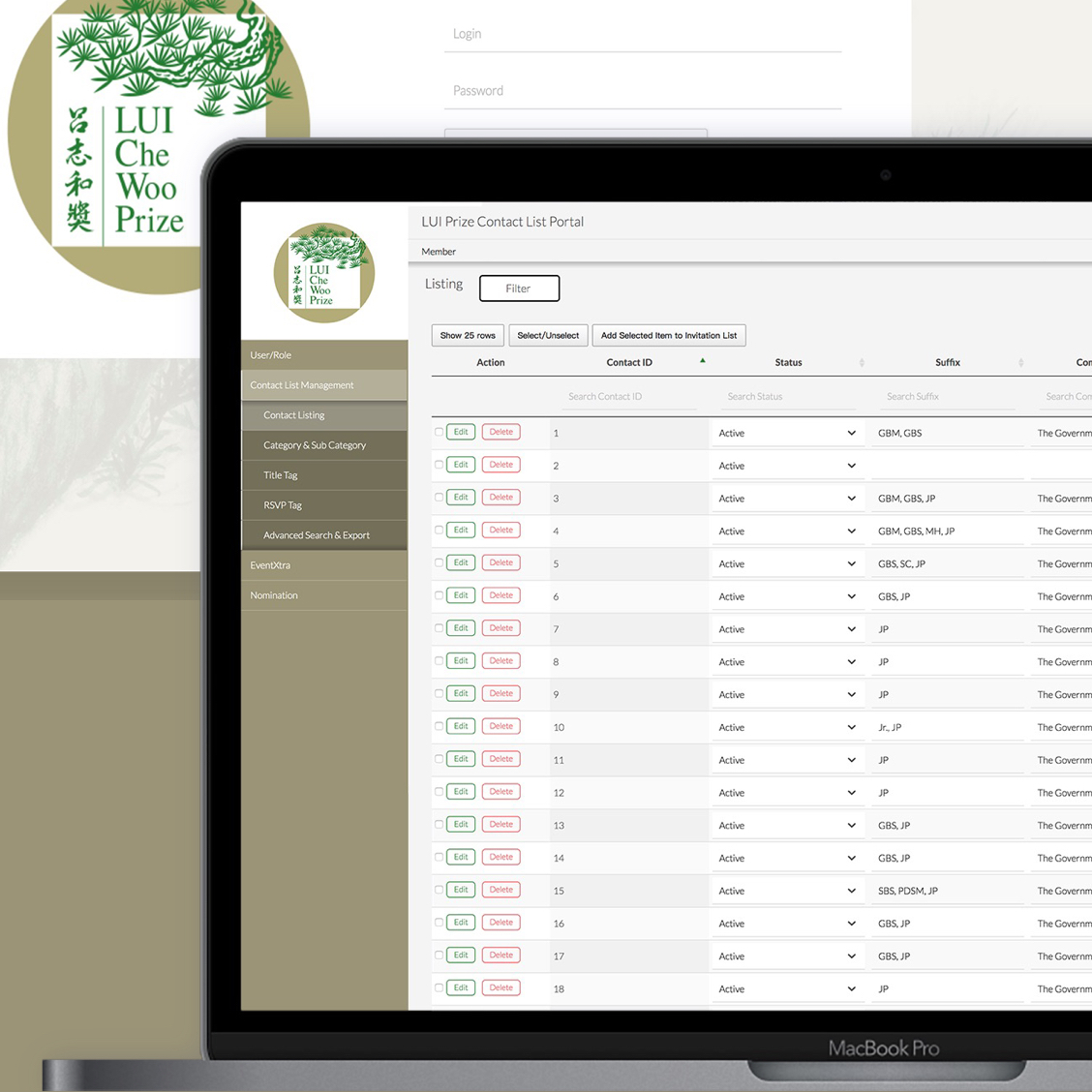Screen dimensions: 1092x1092
Task: Click the LUI Prize Contact List Portal title
Action: coord(502,222)
